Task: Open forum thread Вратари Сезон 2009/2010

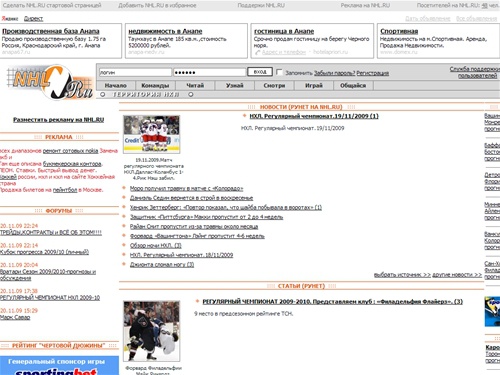Action: (48, 275)
